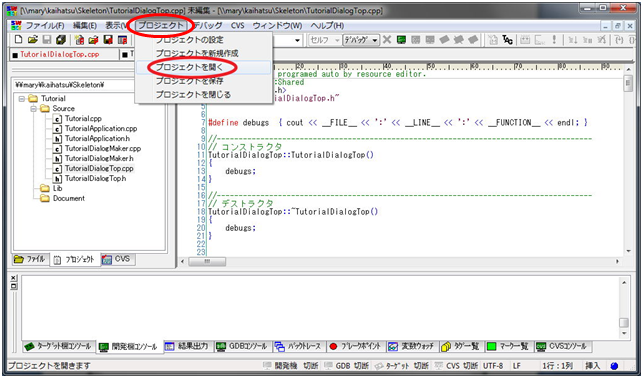The image size is (643, 378).
Task: Click the path field showing ¥¥mary¥kaihatsu¥Skeleton¥
Action: click(x=74, y=85)
